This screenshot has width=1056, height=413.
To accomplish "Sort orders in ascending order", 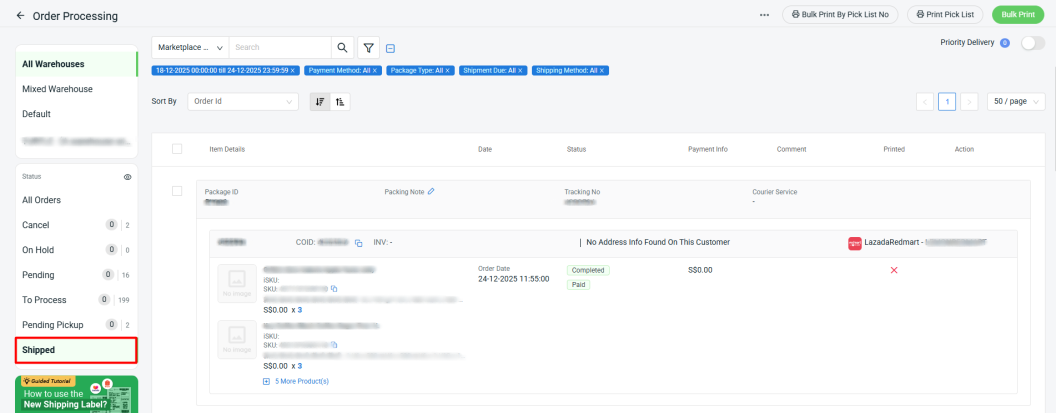I will tap(340, 102).
